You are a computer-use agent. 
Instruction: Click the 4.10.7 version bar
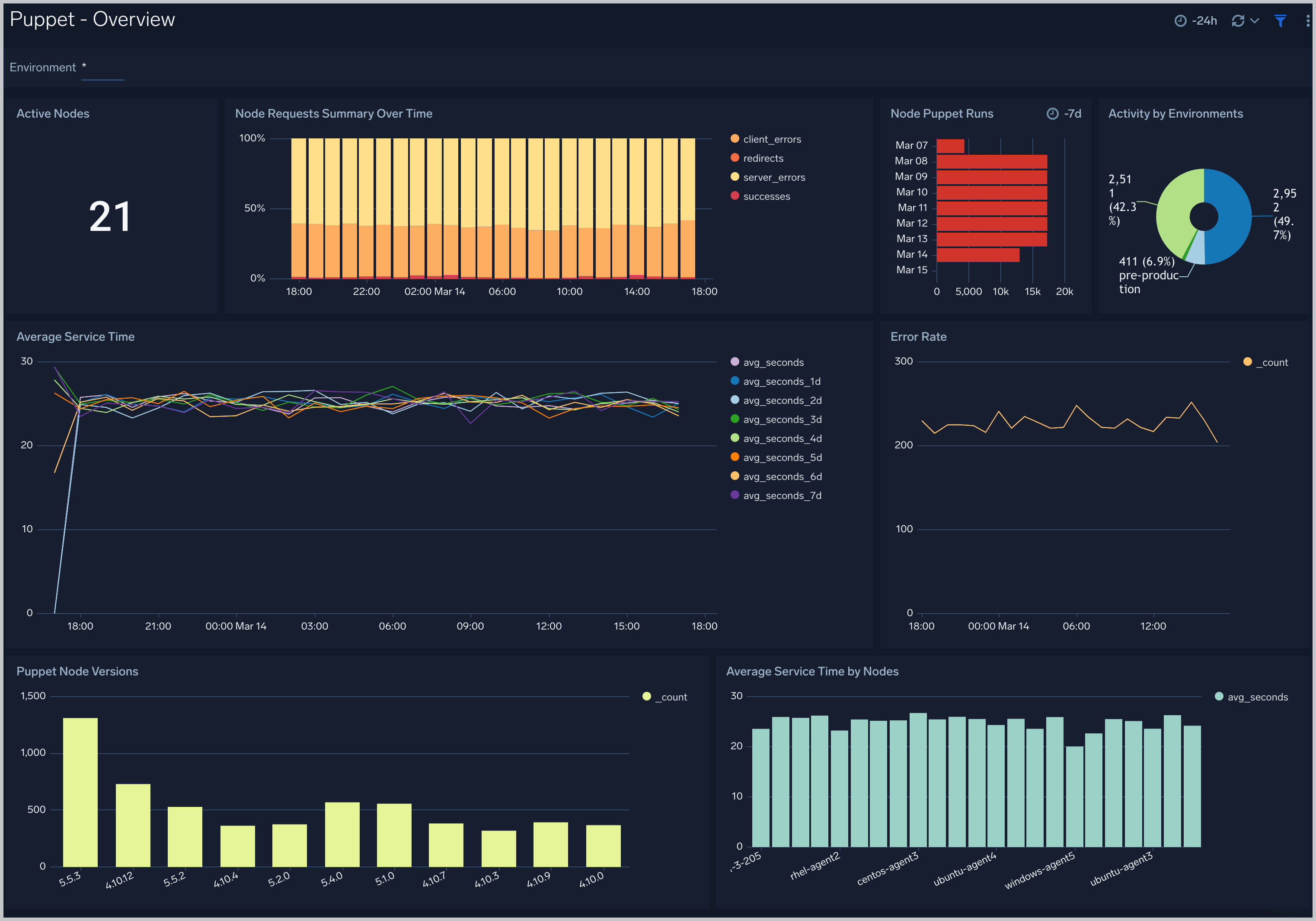(446, 845)
